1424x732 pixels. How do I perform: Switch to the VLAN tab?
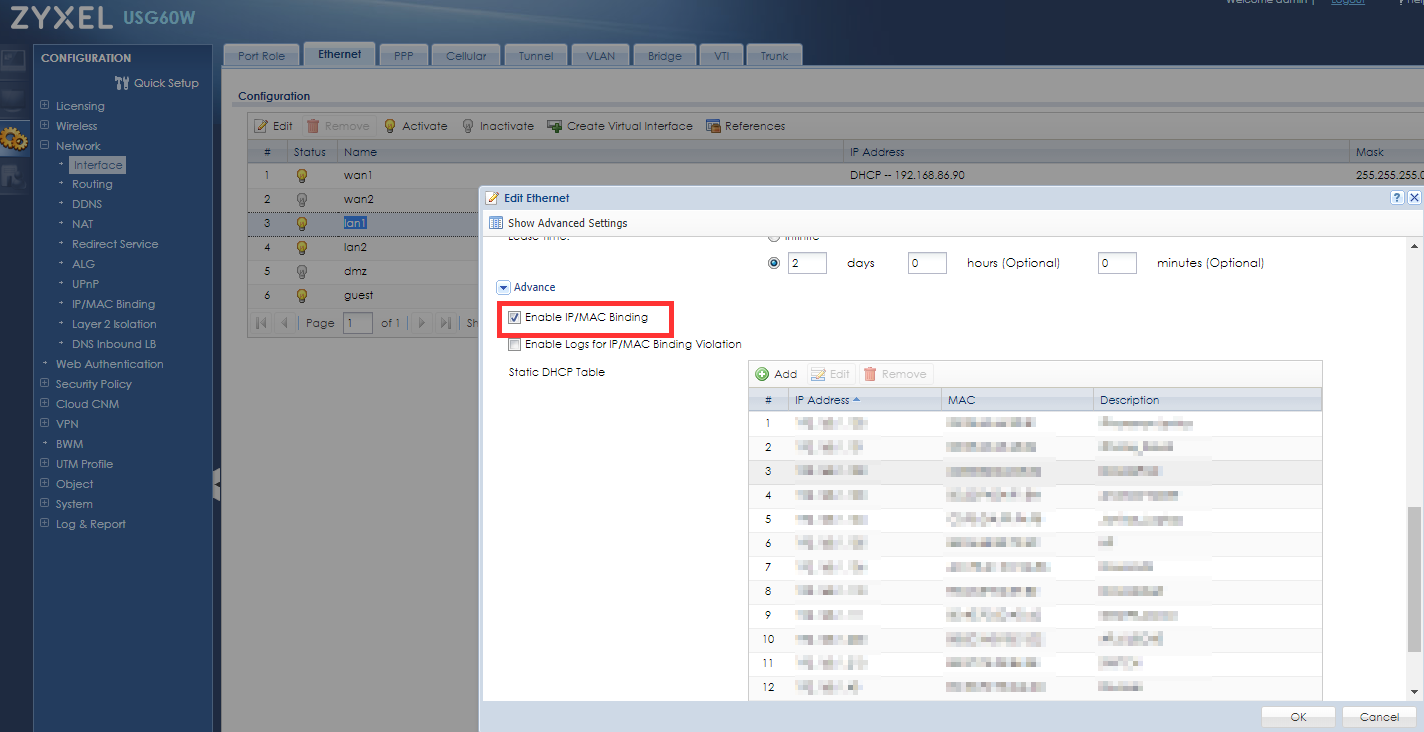click(600, 56)
